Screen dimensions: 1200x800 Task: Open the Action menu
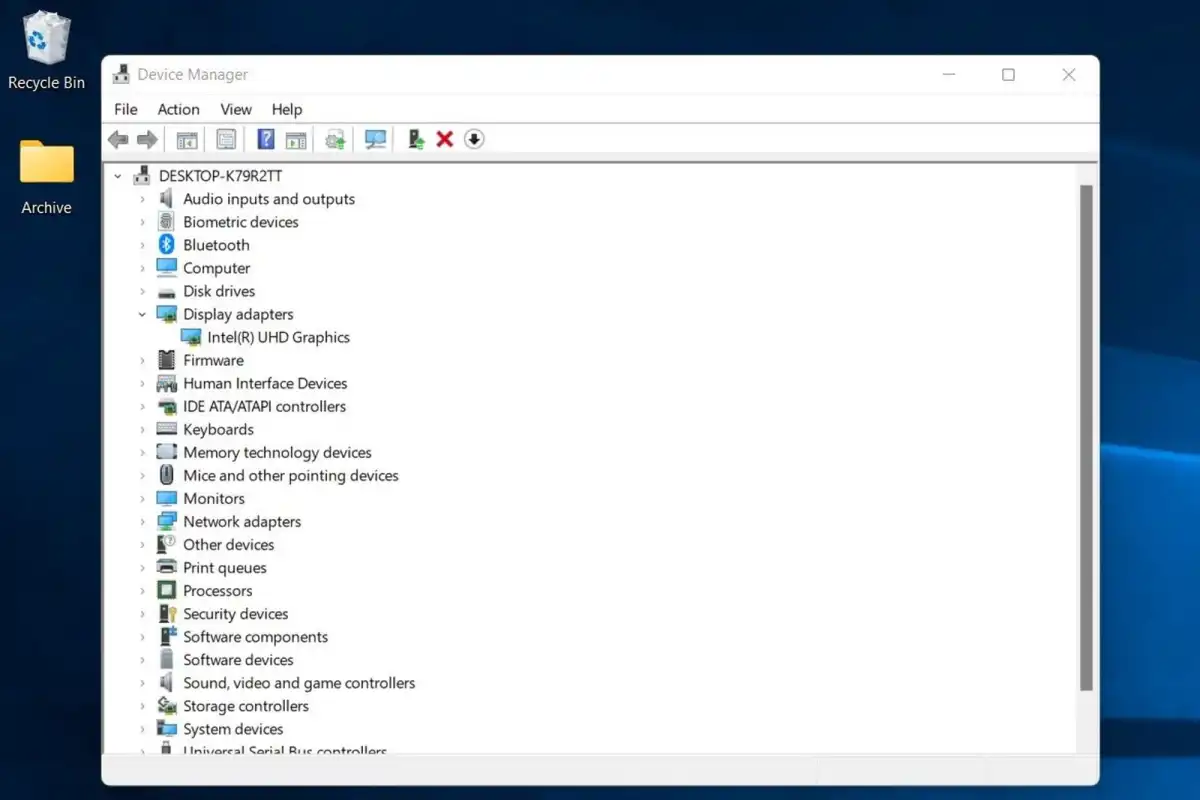pyautogui.click(x=178, y=109)
